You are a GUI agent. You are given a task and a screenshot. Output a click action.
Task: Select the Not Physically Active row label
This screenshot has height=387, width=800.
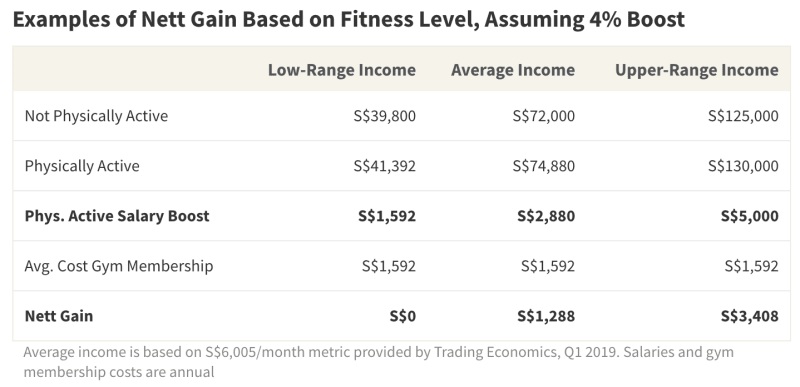point(96,116)
